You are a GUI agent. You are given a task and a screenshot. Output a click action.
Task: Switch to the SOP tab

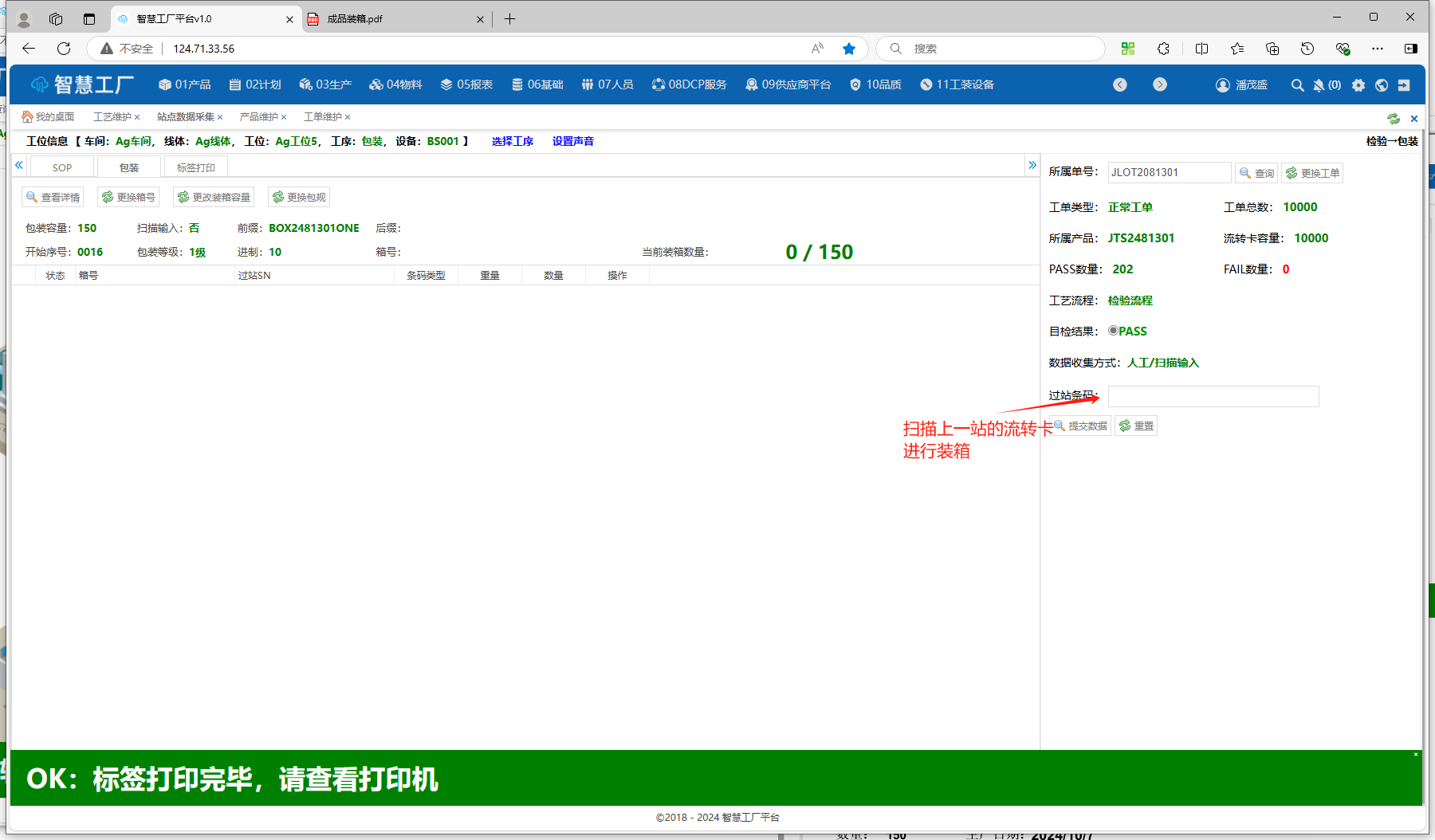coord(62,167)
